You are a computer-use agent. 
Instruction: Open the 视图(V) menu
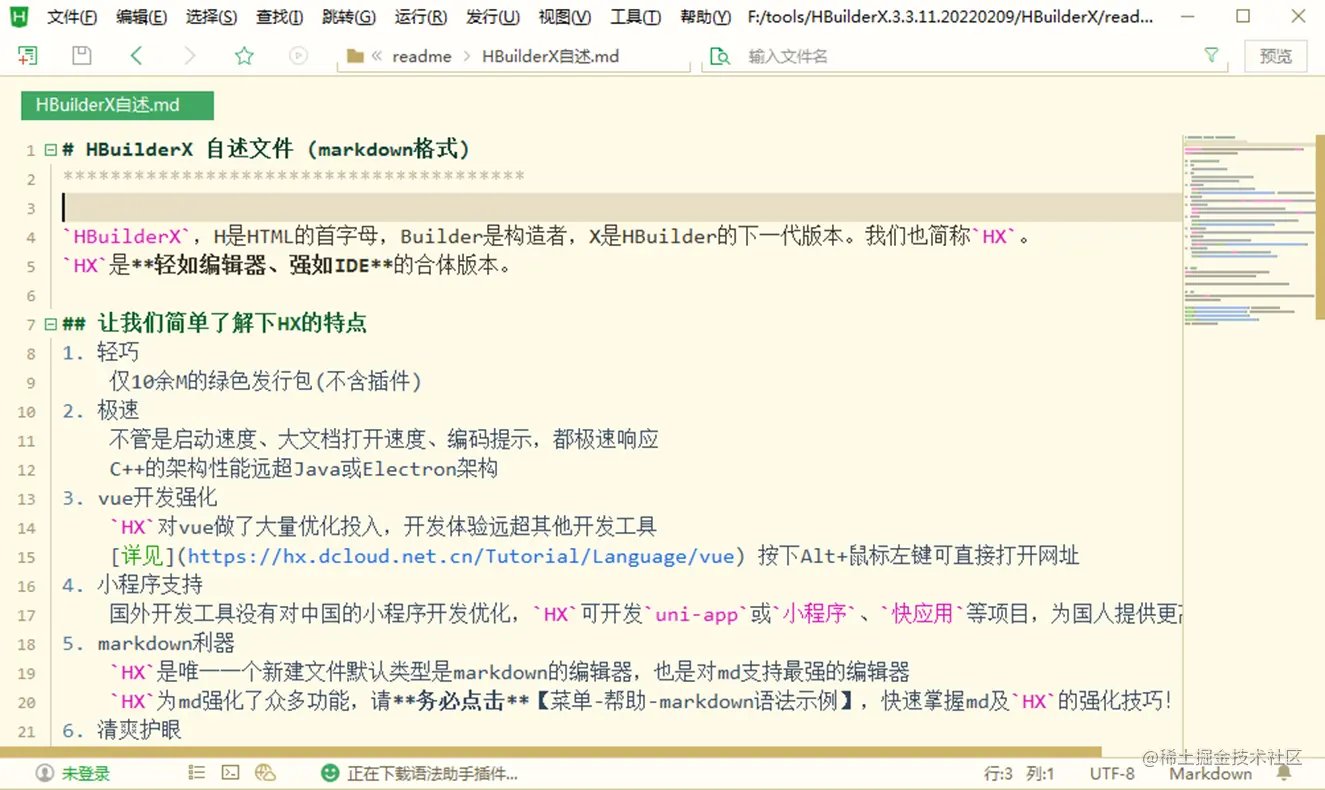(564, 17)
